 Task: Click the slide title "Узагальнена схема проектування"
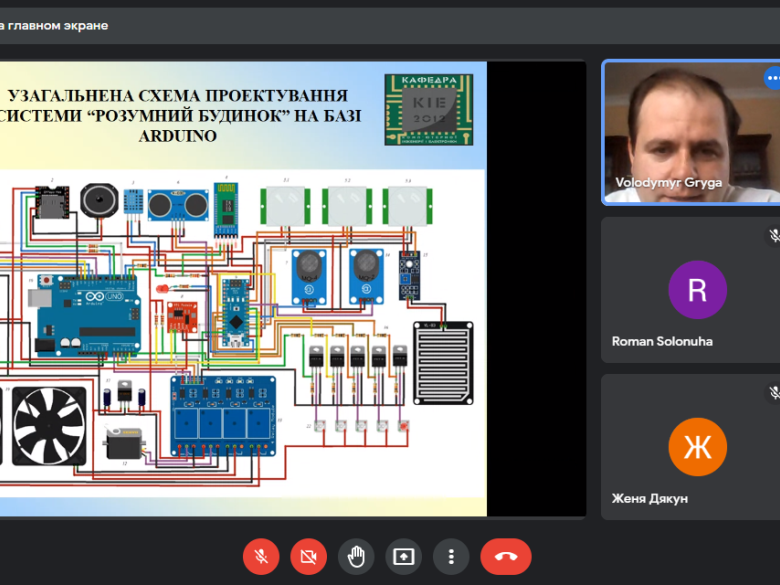pyautogui.click(x=178, y=97)
